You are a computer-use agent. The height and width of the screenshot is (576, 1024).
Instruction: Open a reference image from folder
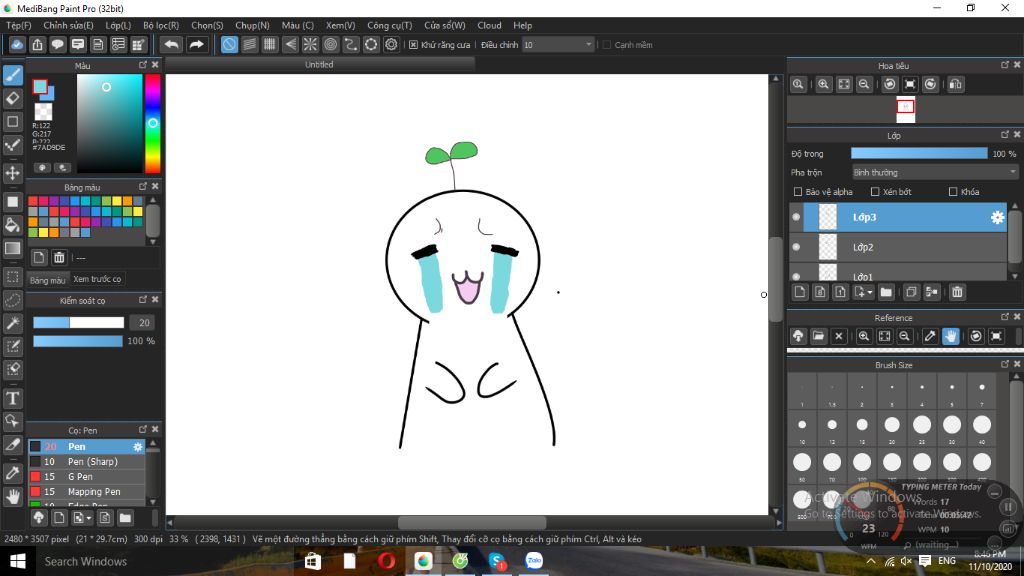point(818,336)
